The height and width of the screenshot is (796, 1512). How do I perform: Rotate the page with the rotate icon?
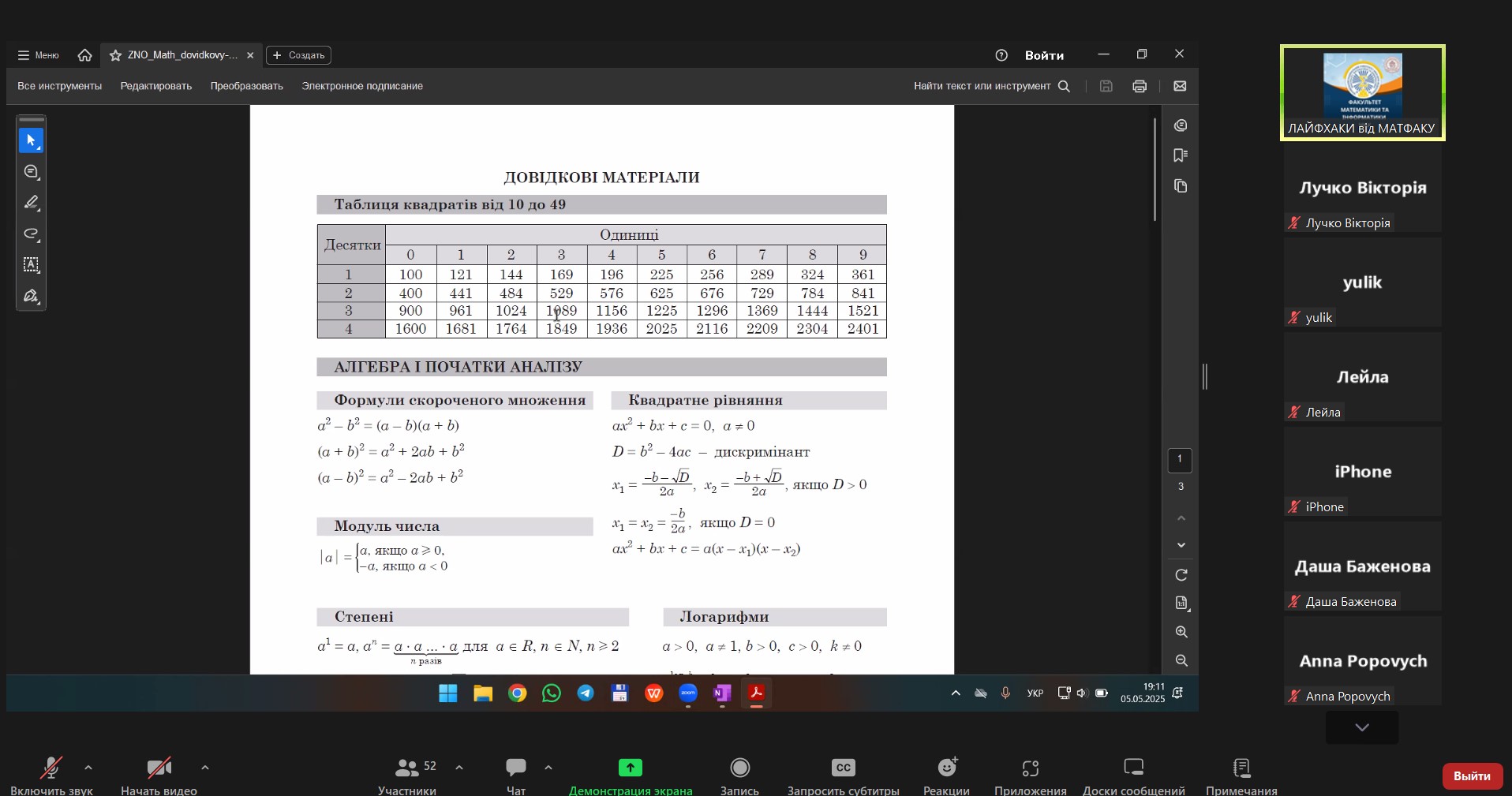(1181, 575)
